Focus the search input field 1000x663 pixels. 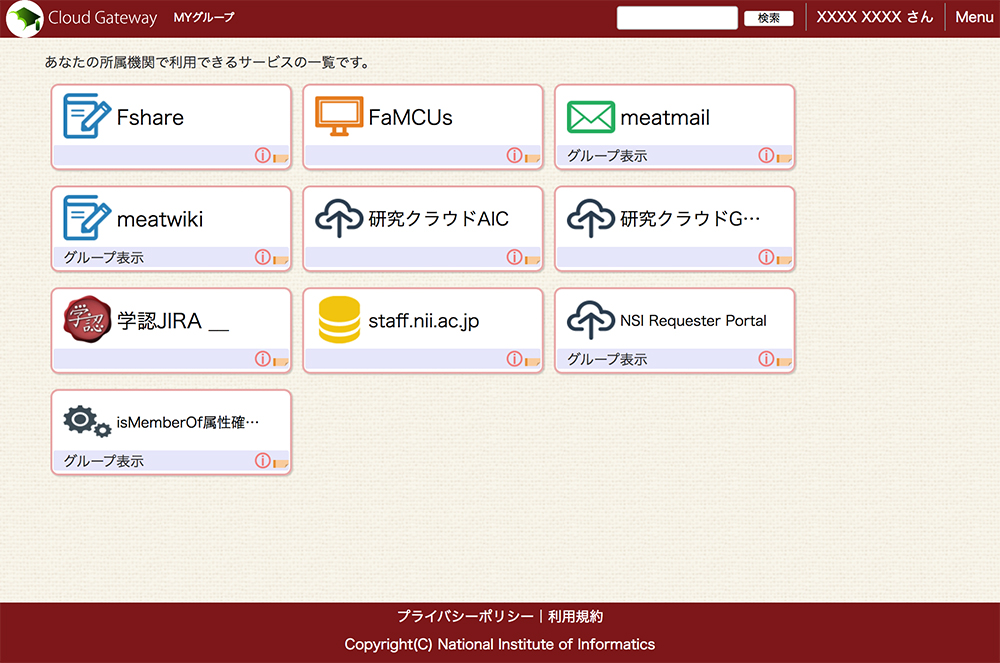pyautogui.click(x=677, y=18)
